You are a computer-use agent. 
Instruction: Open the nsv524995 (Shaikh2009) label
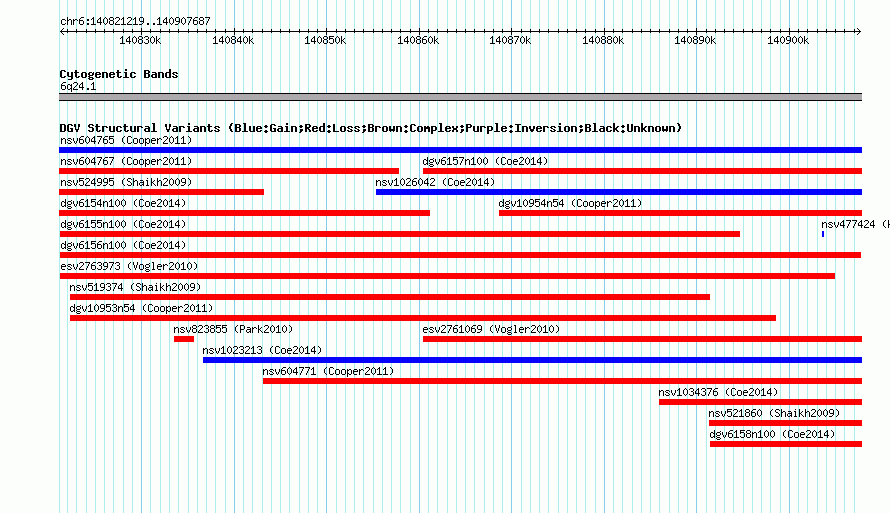pyautogui.click(x=126, y=182)
